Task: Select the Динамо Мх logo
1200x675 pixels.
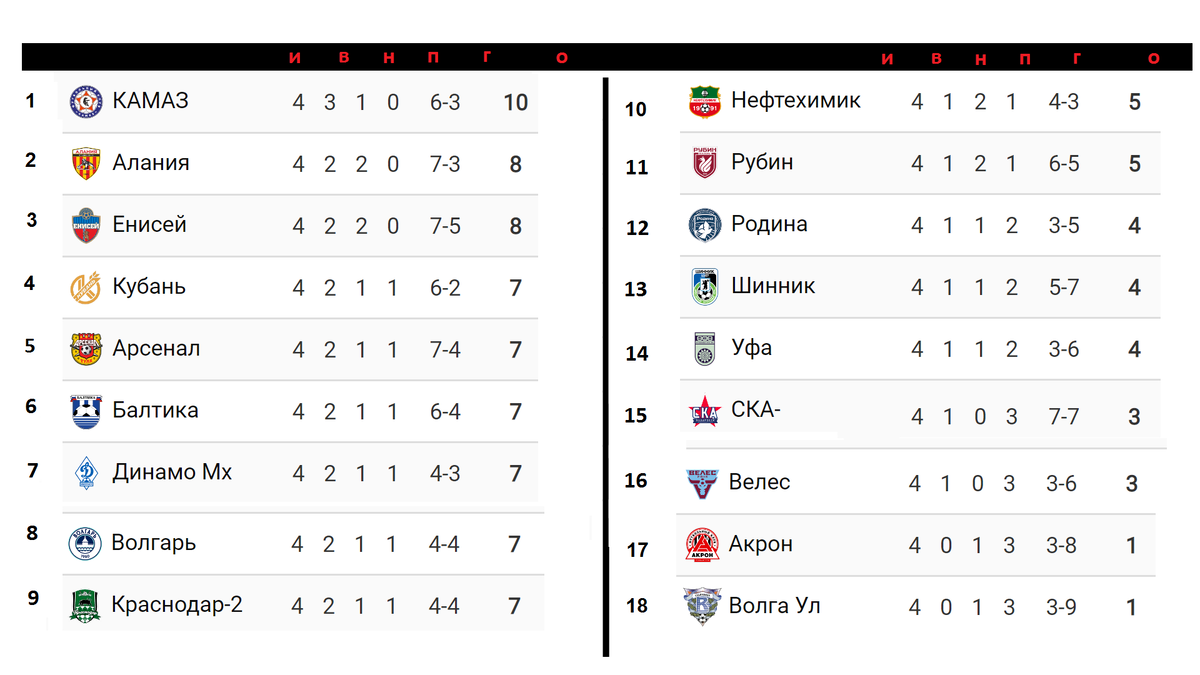Action: click(x=85, y=473)
